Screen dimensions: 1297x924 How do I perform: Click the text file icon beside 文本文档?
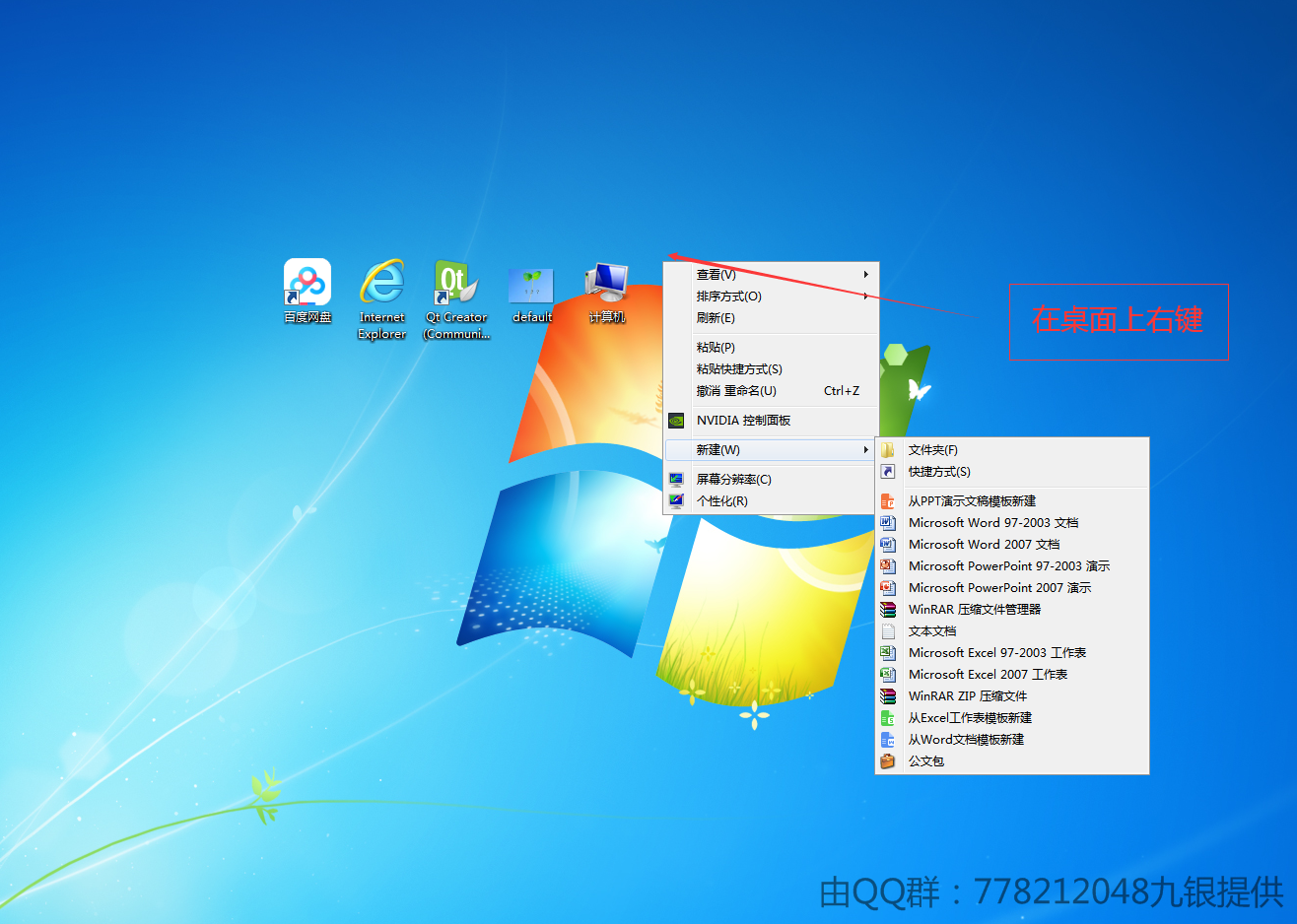coord(888,631)
